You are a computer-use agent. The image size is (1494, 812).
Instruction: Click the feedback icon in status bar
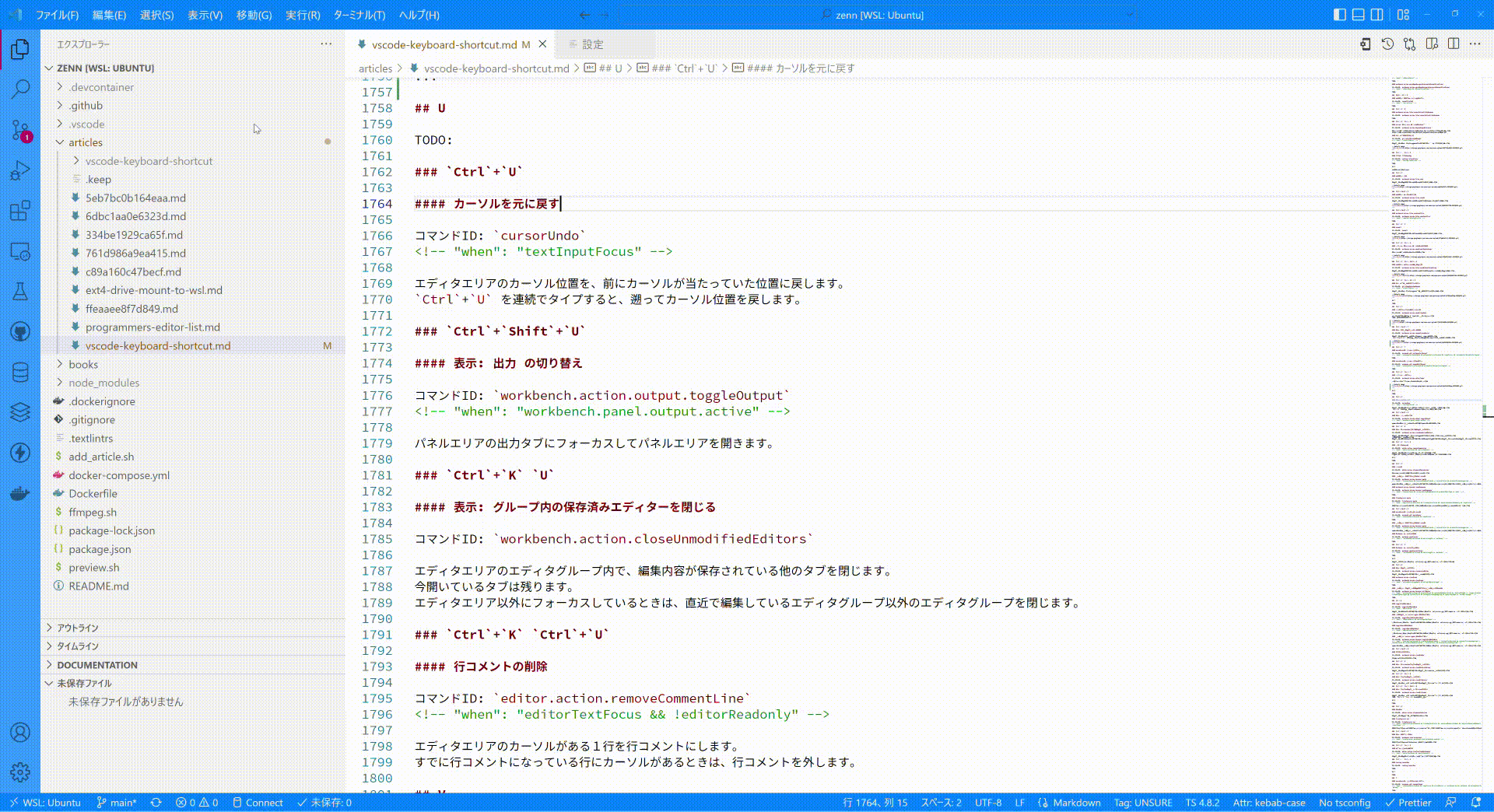(1450, 803)
